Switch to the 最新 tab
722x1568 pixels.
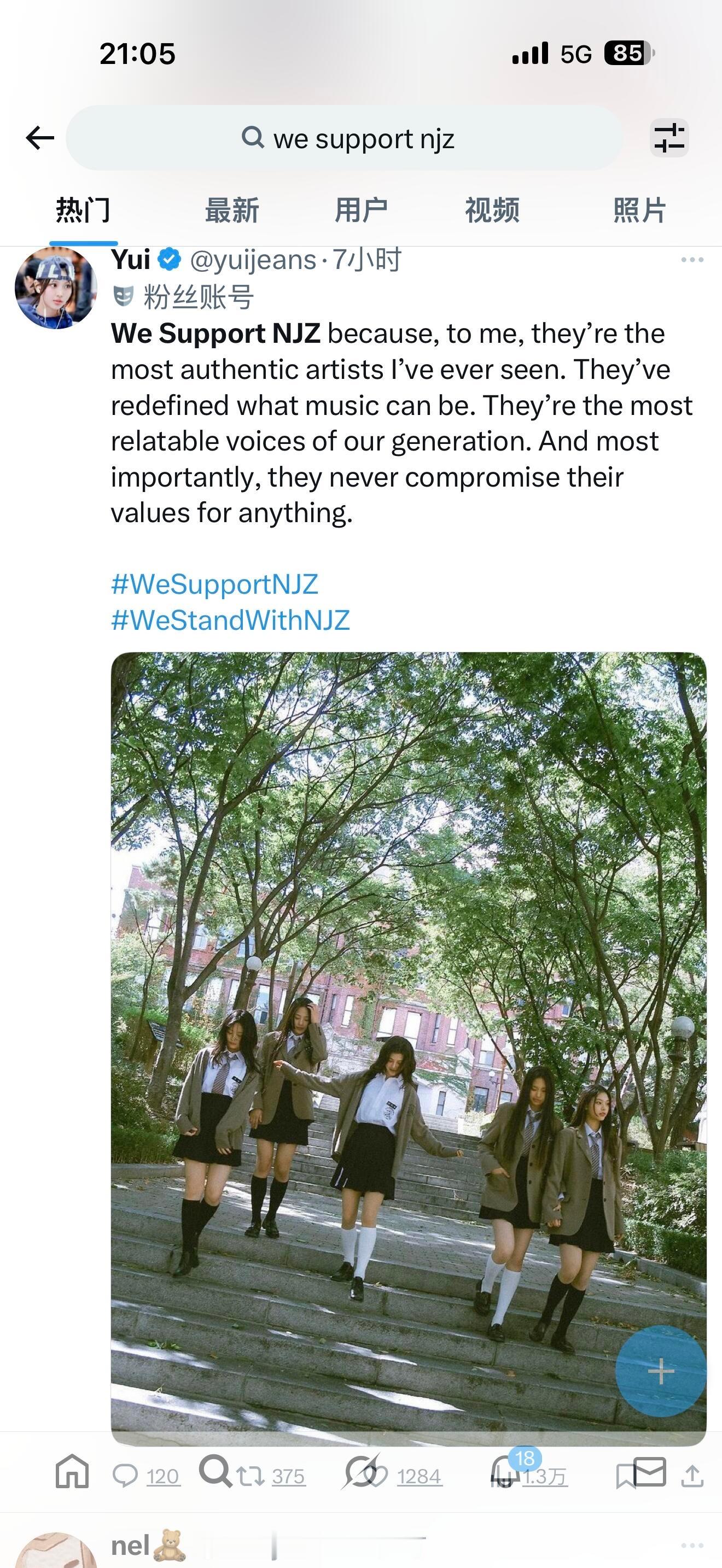coord(232,210)
